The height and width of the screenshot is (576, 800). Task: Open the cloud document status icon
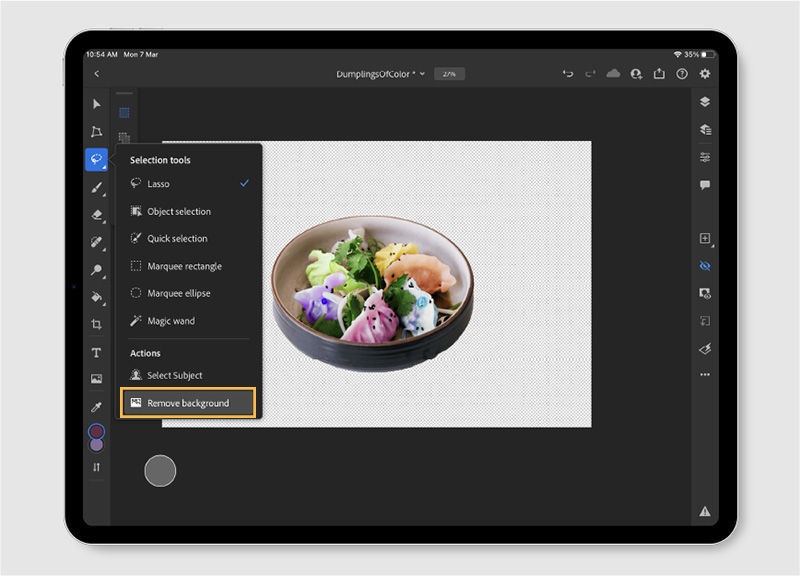tap(613, 74)
